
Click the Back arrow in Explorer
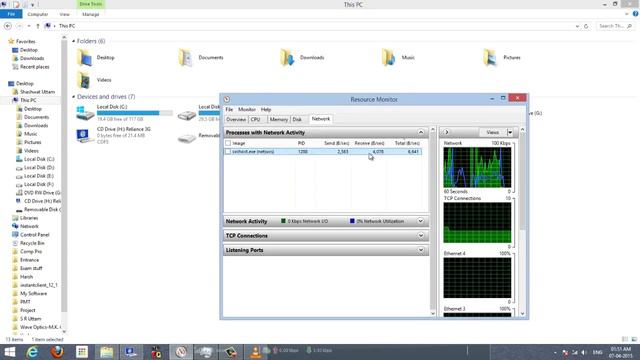(8, 26)
